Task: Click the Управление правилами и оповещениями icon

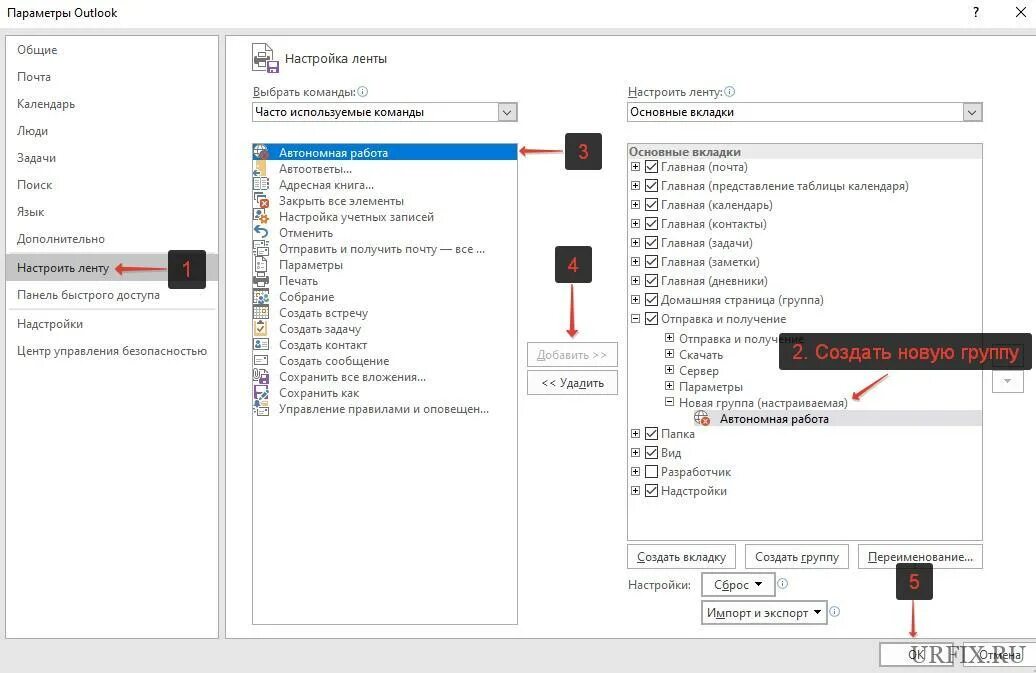Action: tap(260, 409)
